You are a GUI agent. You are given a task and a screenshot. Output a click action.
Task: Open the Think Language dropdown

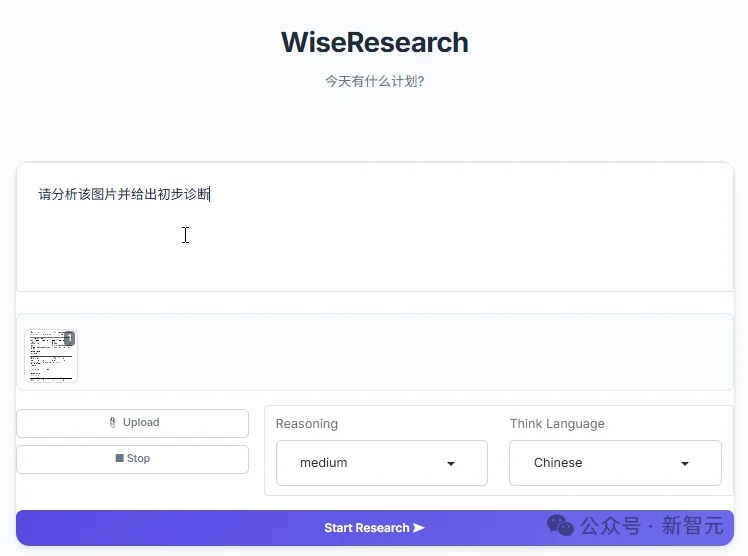tap(614, 463)
